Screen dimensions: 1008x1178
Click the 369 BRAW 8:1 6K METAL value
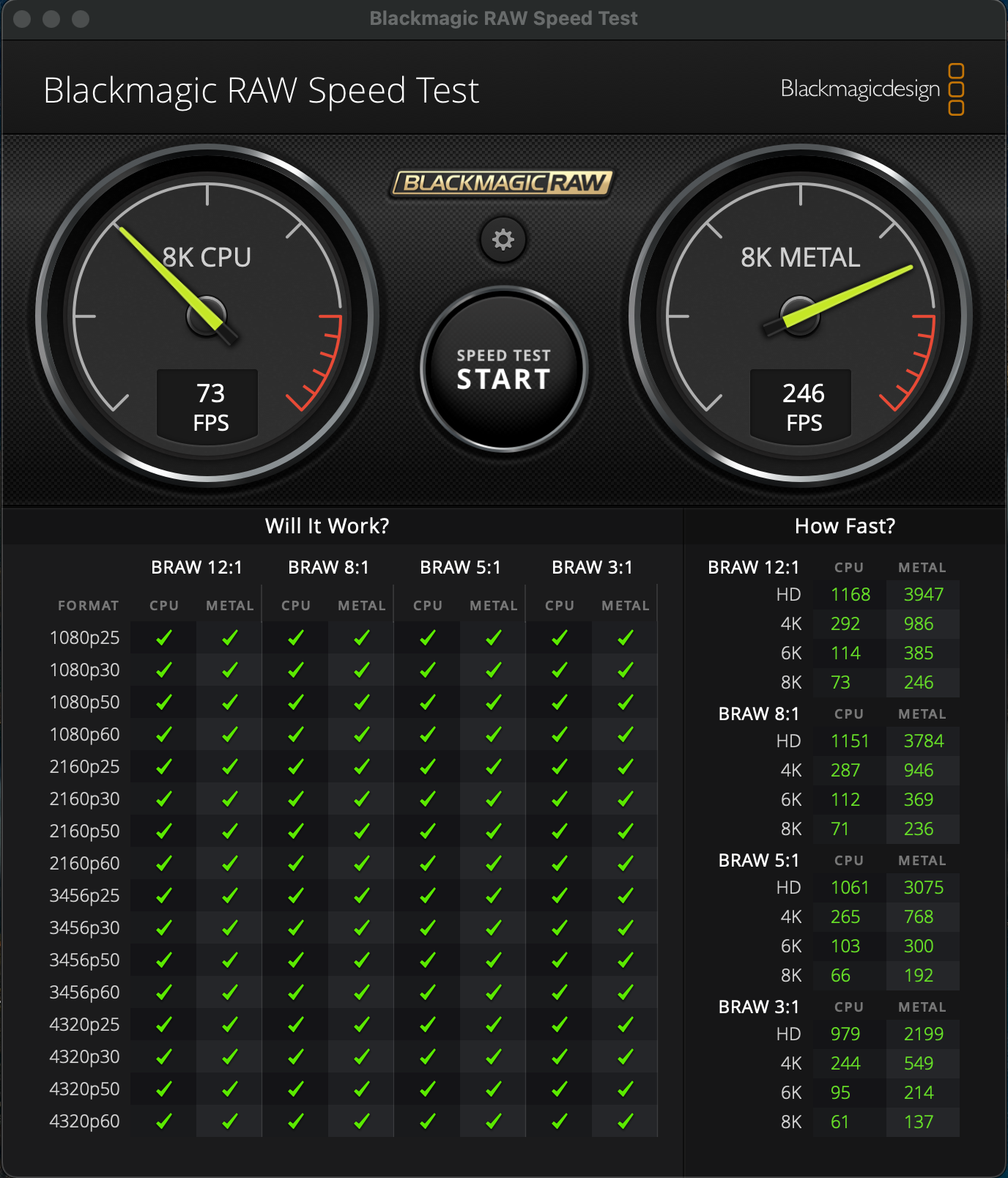(x=919, y=799)
